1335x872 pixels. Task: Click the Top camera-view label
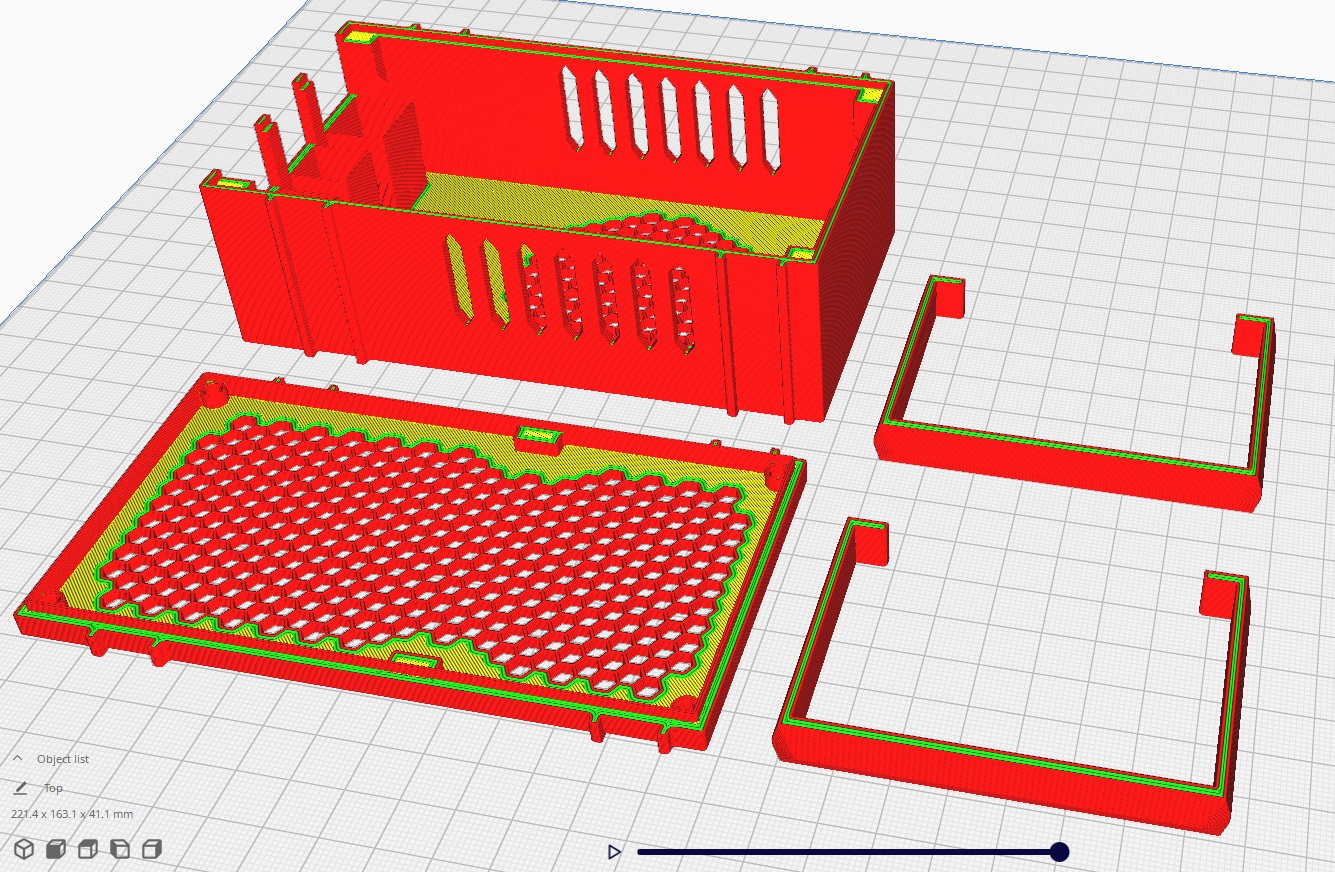coord(53,788)
